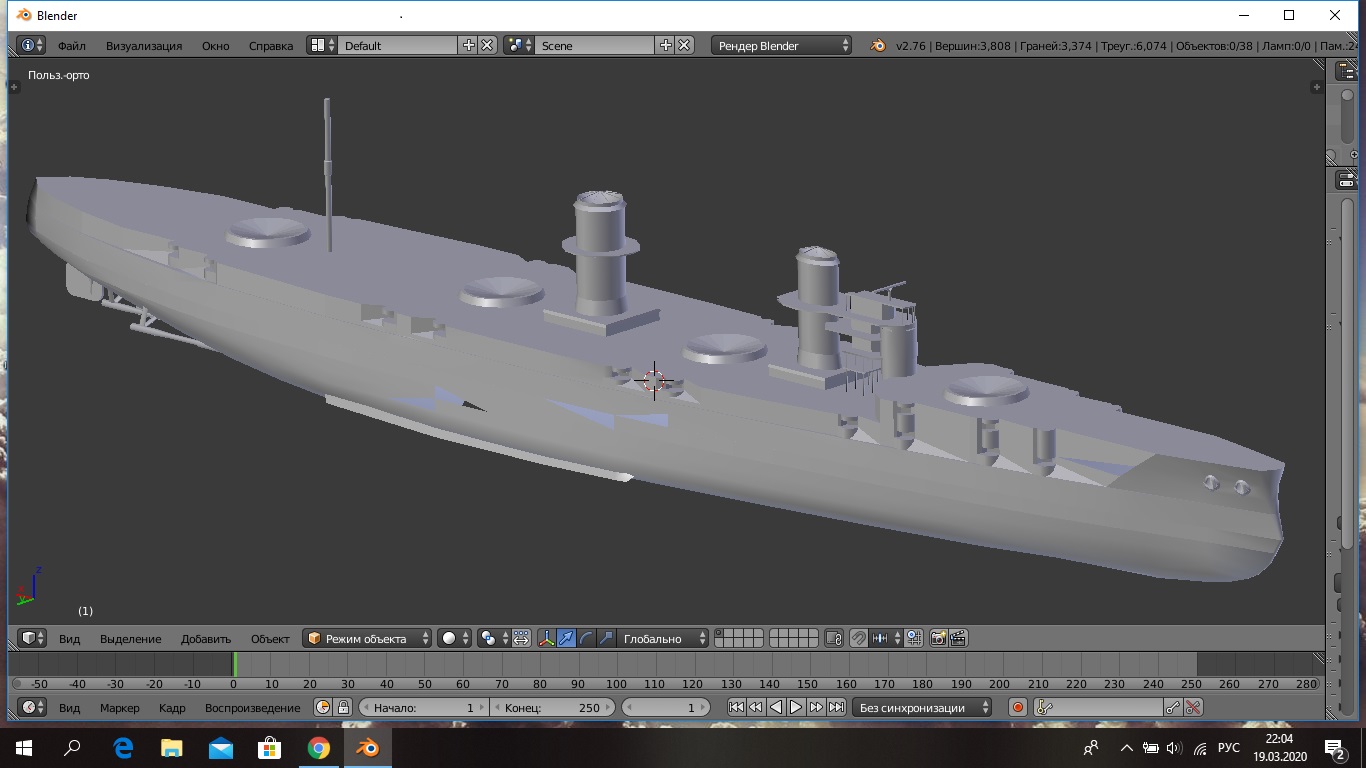Open the Файл menu
Viewport: 1366px width, 768px height.
[x=71, y=45]
